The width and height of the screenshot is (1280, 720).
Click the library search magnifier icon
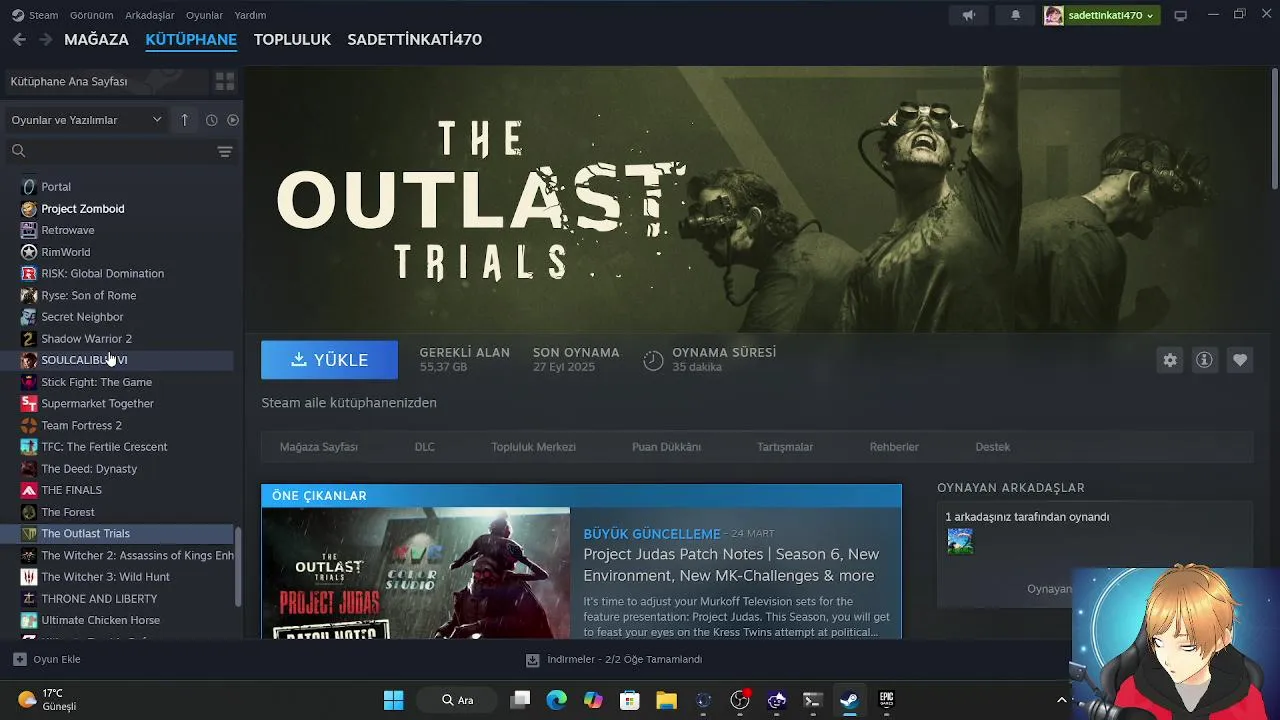pos(18,151)
